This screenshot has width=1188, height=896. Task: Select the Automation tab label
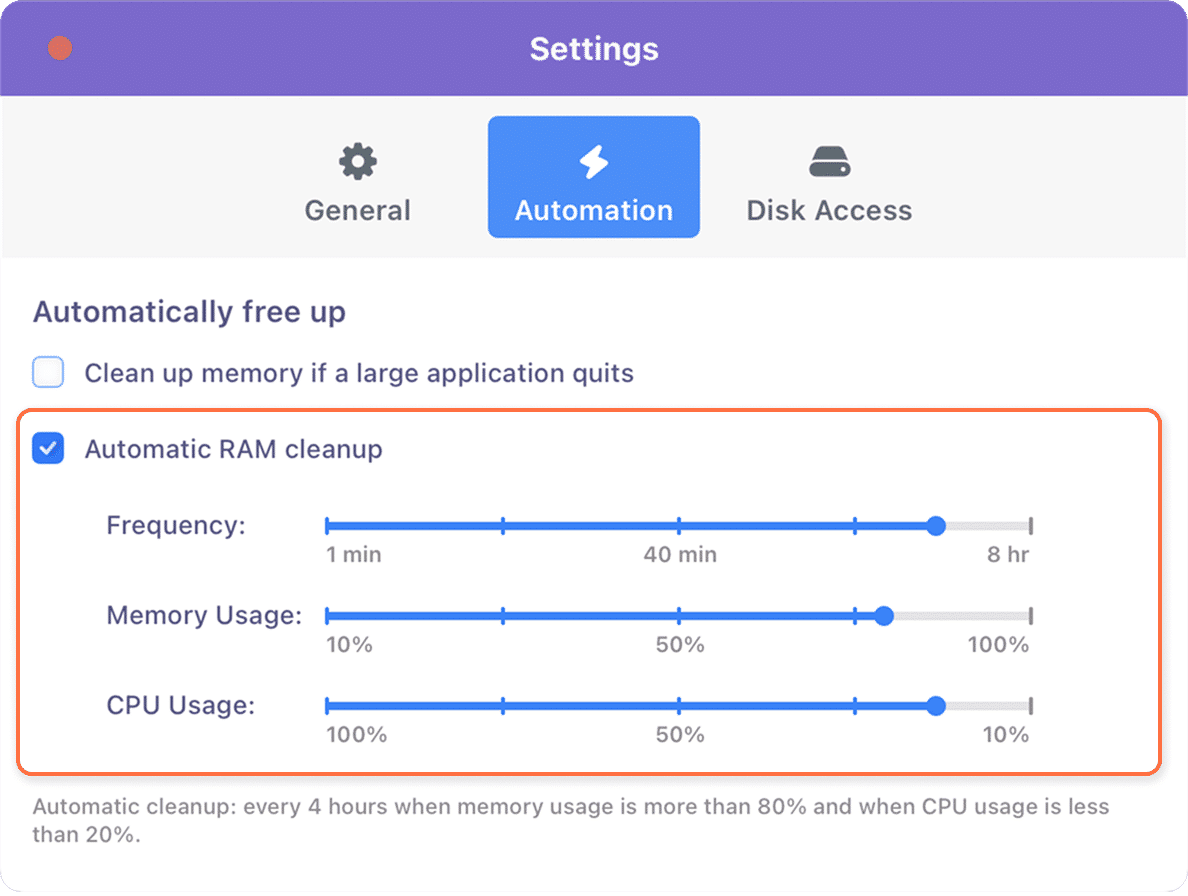594,211
